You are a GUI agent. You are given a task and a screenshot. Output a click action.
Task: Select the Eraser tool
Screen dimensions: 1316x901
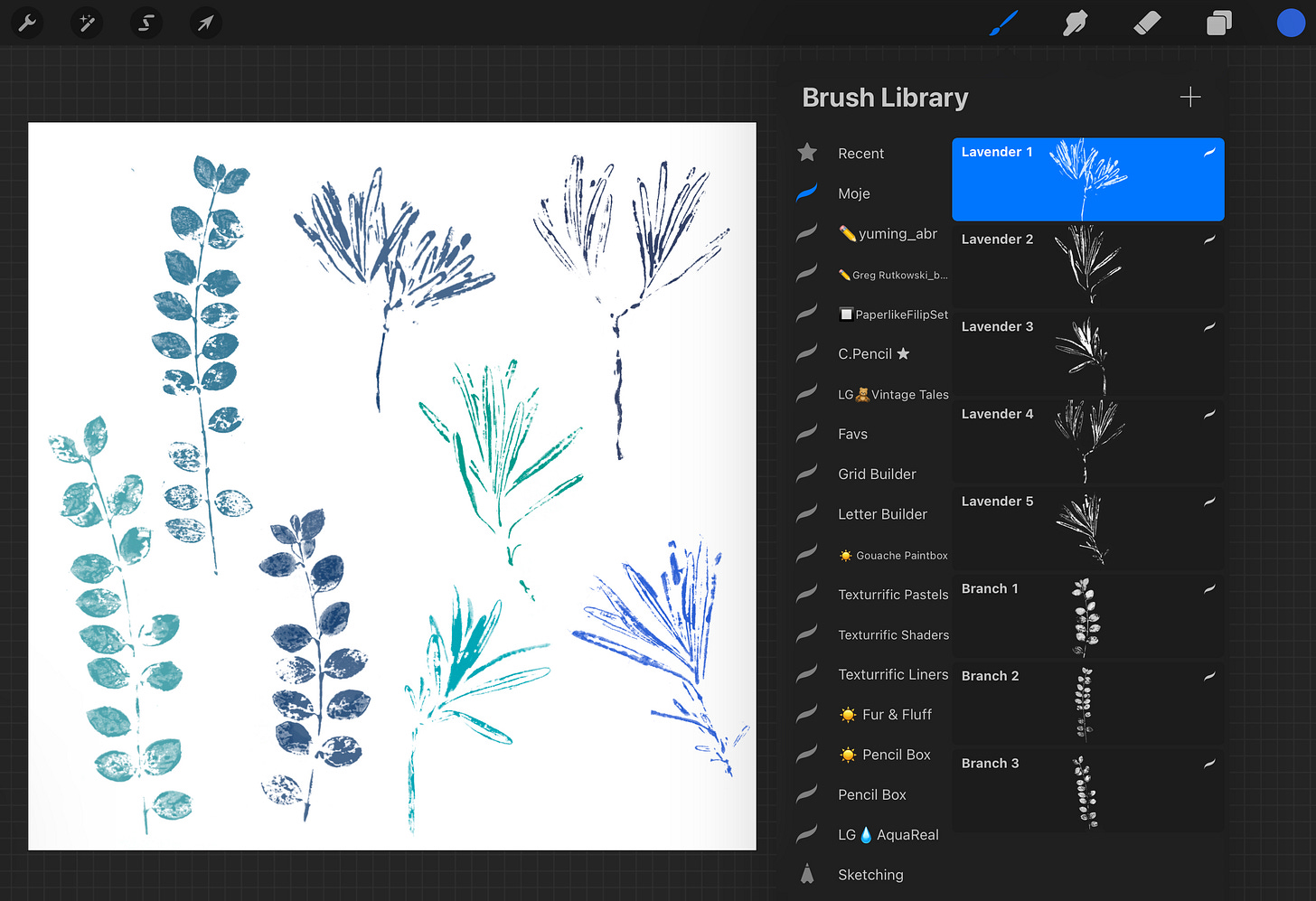[x=1147, y=23]
